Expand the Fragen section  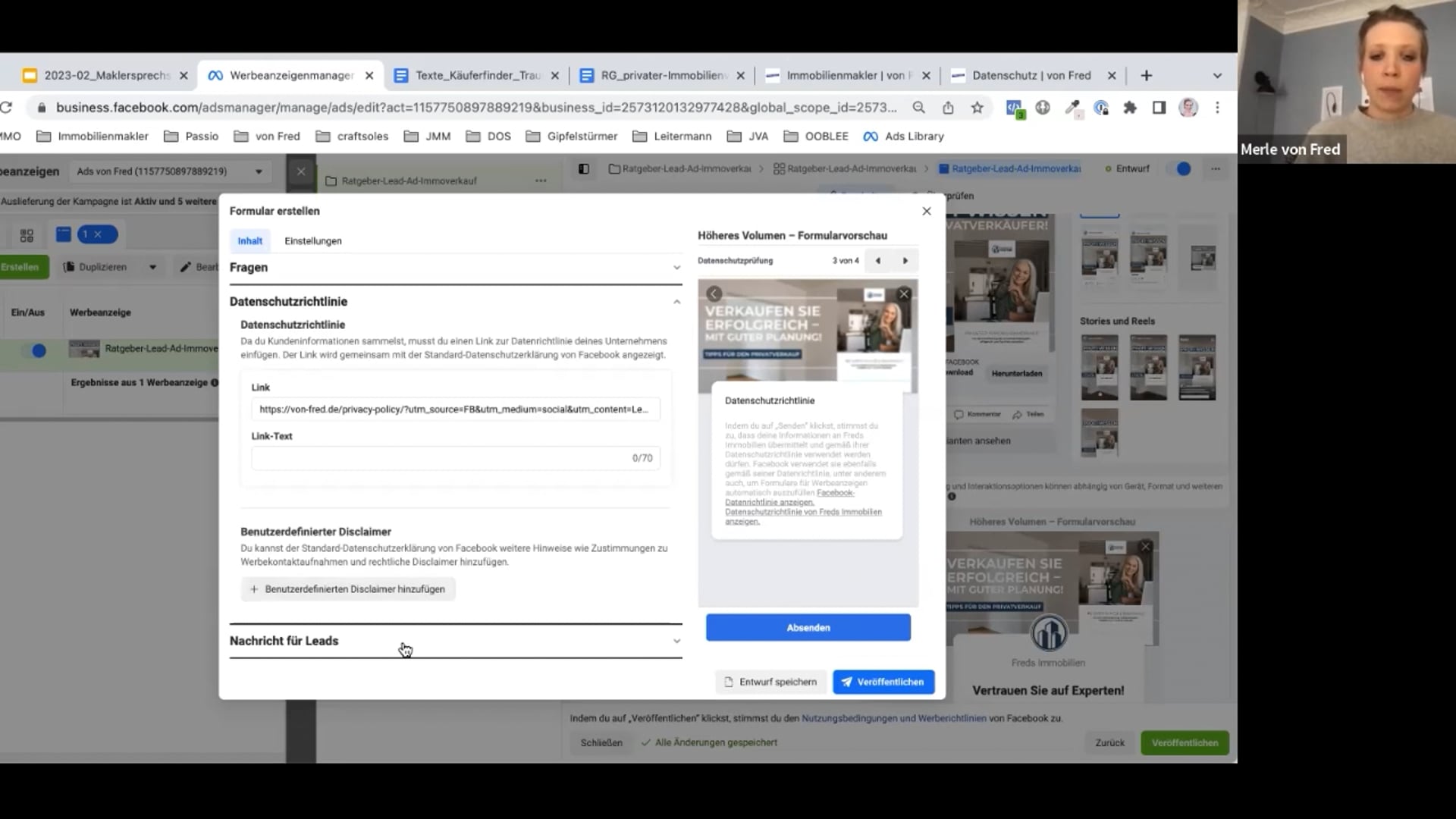click(456, 268)
